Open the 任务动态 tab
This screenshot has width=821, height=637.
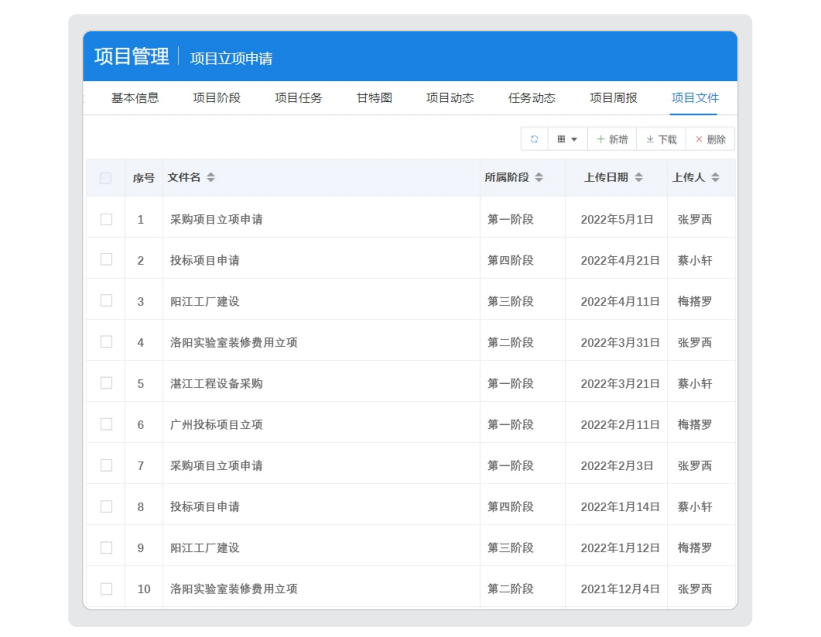pyautogui.click(x=532, y=98)
